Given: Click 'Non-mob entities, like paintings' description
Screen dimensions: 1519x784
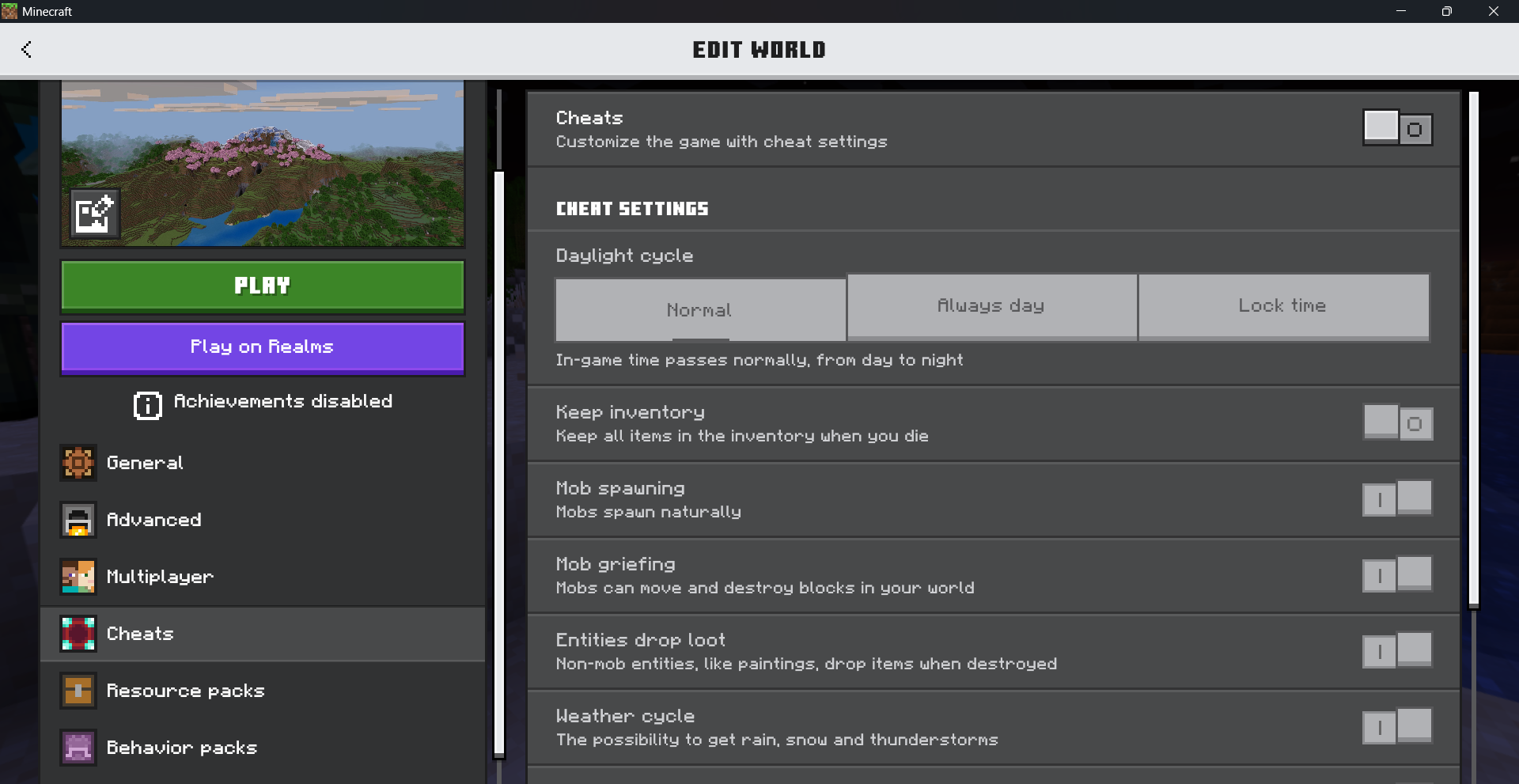Looking at the screenshot, I should point(806,664).
